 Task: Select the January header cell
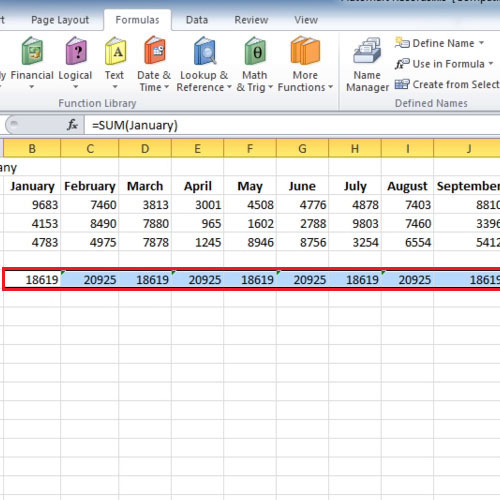pyautogui.click(x=32, y=186)
